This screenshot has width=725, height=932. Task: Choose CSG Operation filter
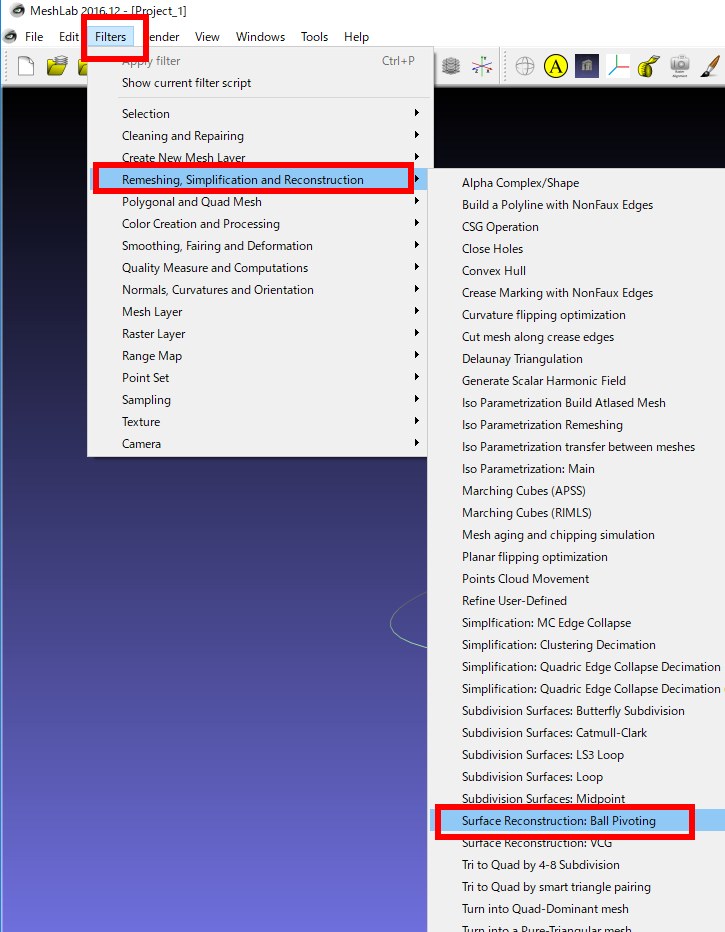point(500,227)
